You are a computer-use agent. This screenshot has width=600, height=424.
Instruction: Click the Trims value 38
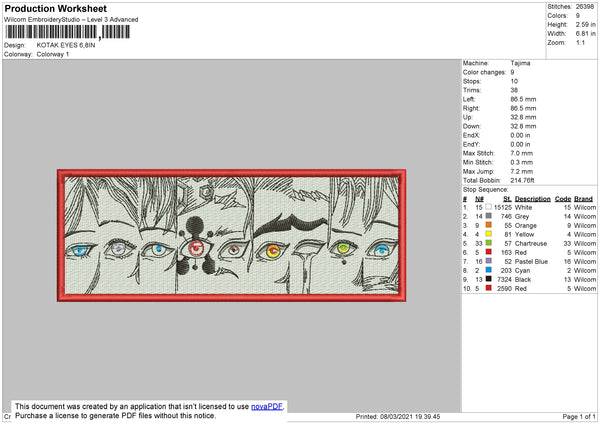pyautogui.click(x=514, y=90)
